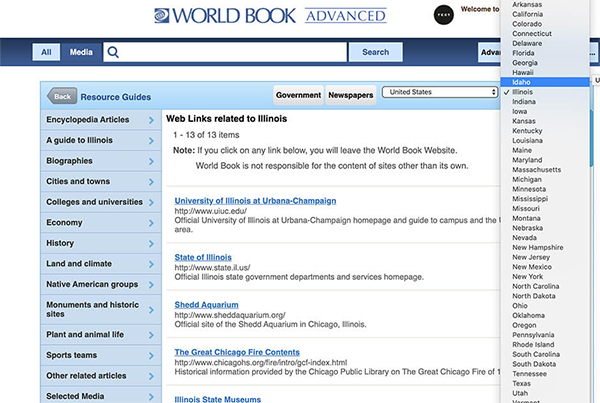
Task: Open Plant and animal life category
Action: pyautogui.click(x=101, y=335)
